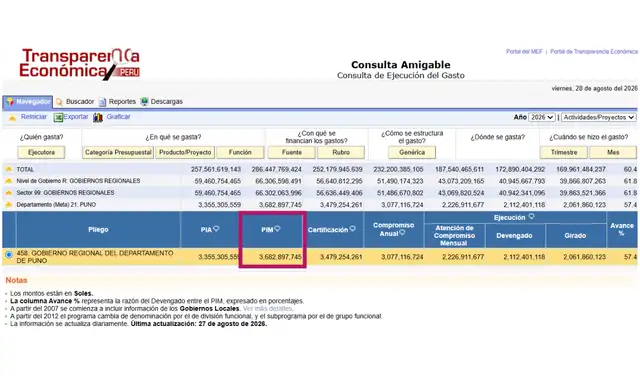This screenshot has width=640, height=376.
Task: Click the Reportes document icon
Action: [102, 102]
